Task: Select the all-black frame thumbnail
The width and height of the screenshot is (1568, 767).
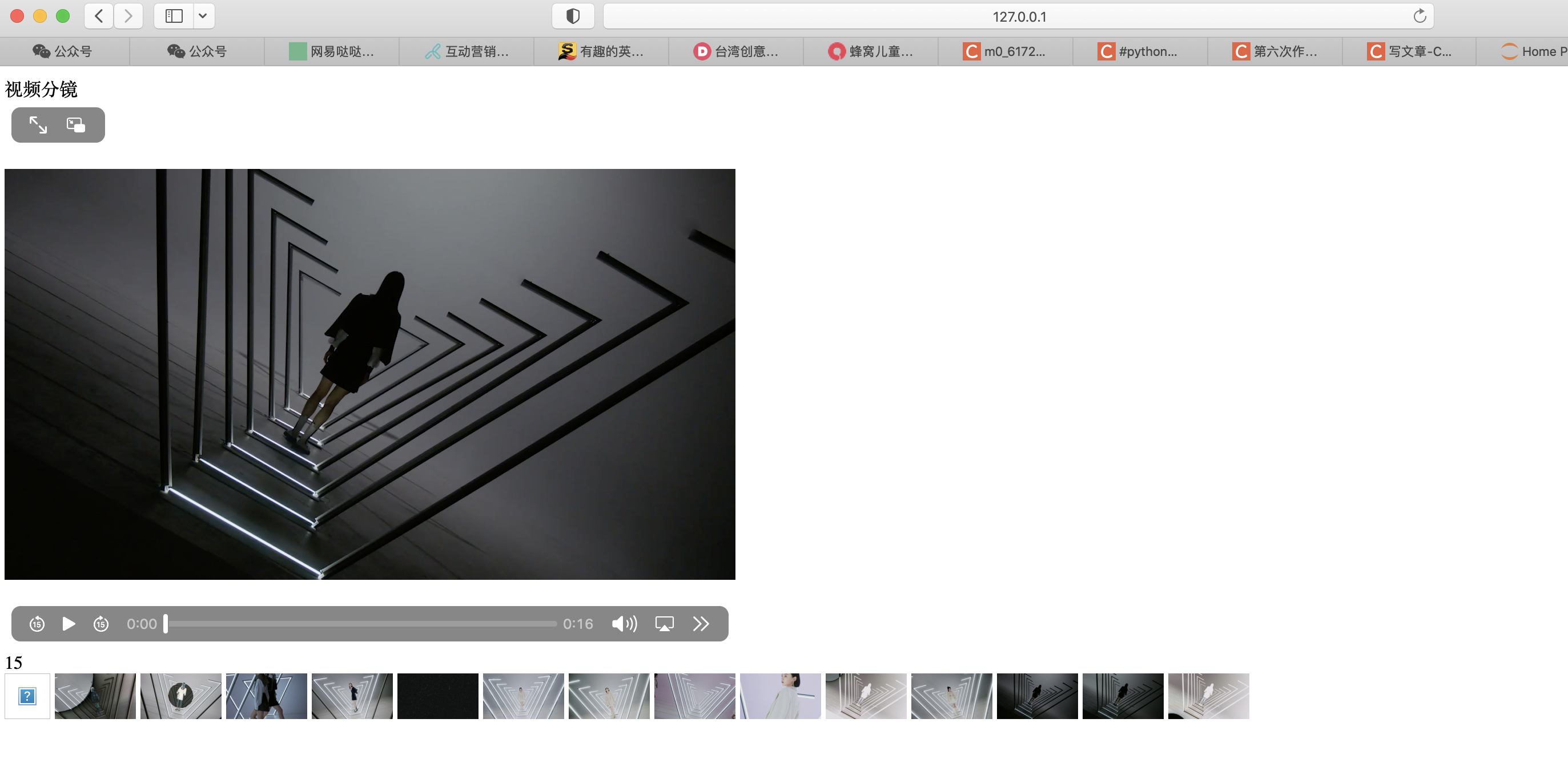Action: pyautogui.click(x=437, y=696)
